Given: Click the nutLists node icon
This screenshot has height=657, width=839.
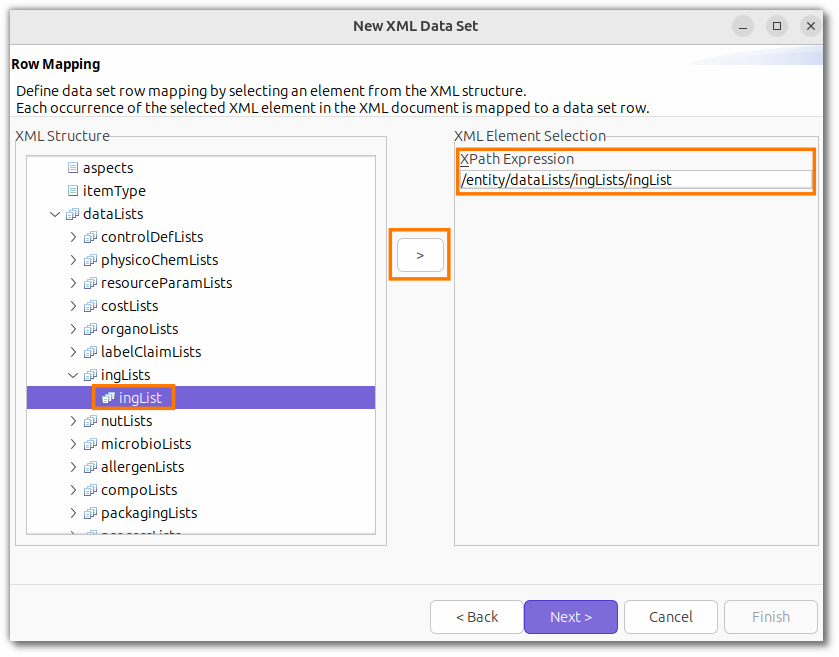Looking at the screenshot, I should coord(90,421).
